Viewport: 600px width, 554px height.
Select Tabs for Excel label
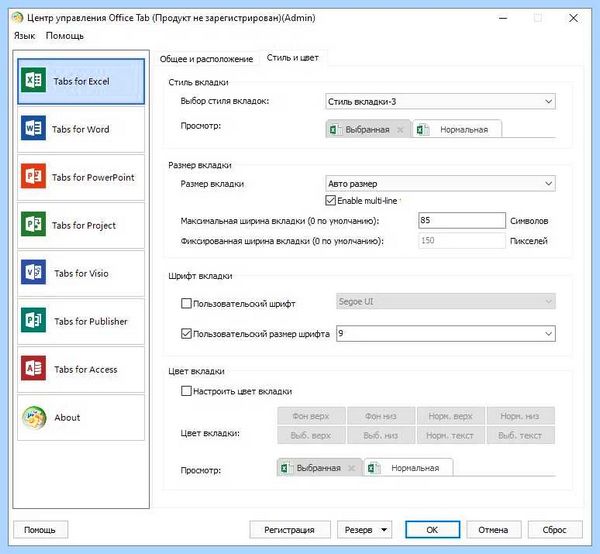82,81
